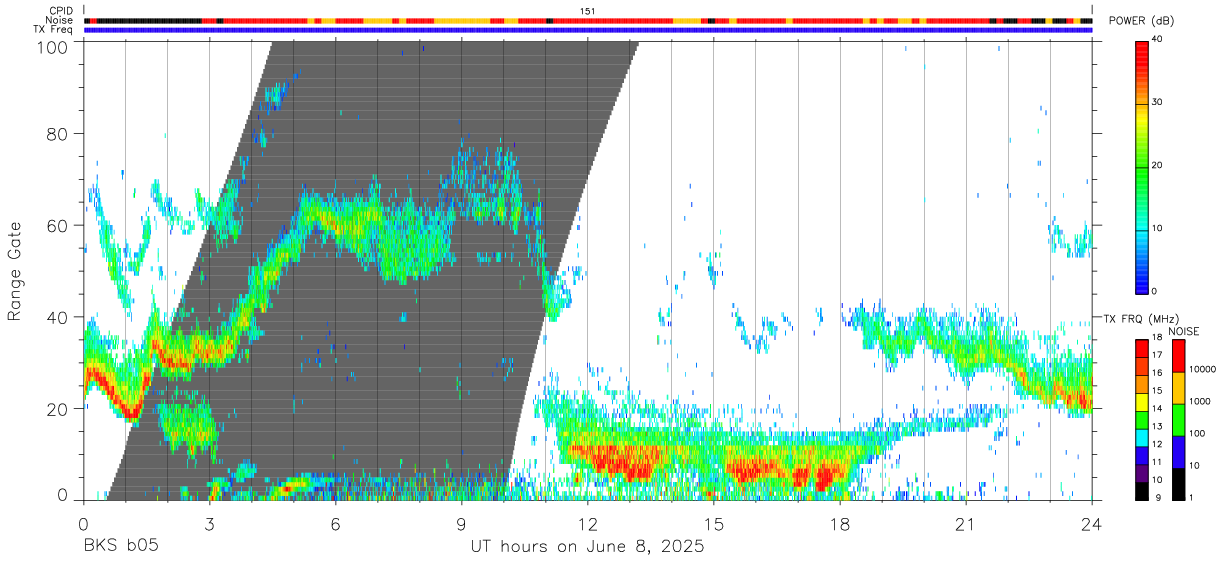Screen dimensions: 1228x567
Task: Click the TX Freq row label
Action: [53, 29]
